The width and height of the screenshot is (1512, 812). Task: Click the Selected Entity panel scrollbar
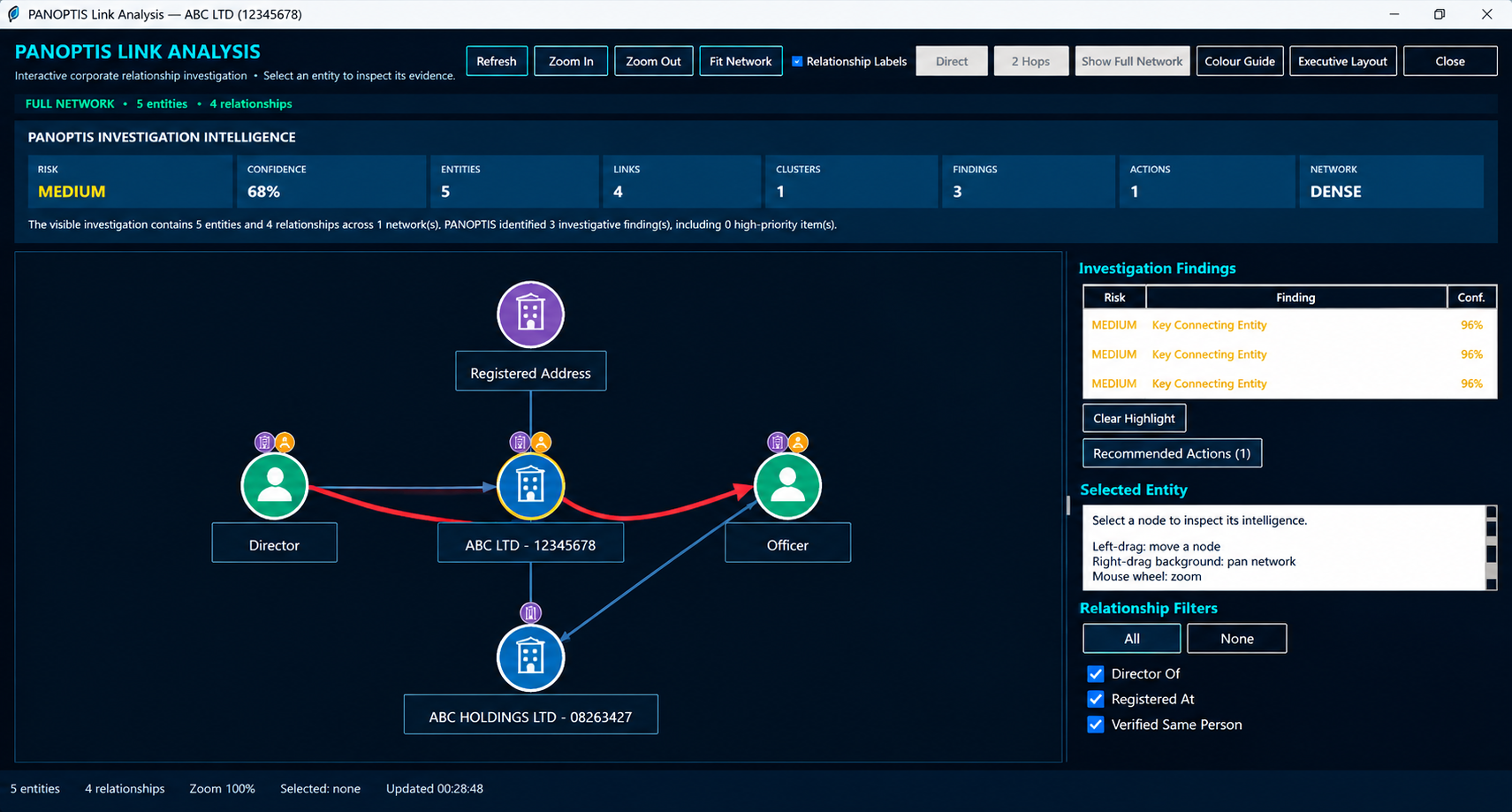pos(1492,548)
